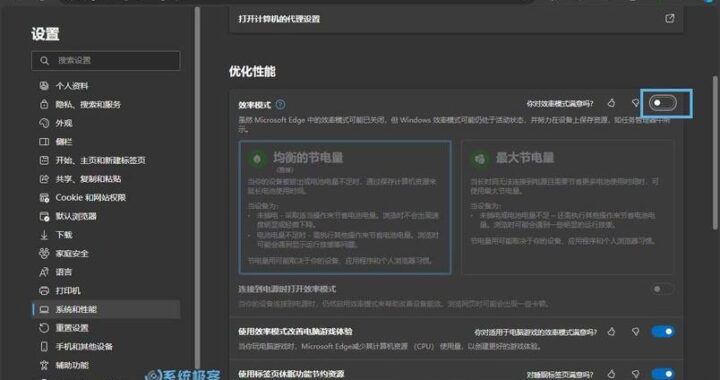Toggle the 效率模式 switch
Viewport: 720px width, 380px height.
click(x=663, y=103)
